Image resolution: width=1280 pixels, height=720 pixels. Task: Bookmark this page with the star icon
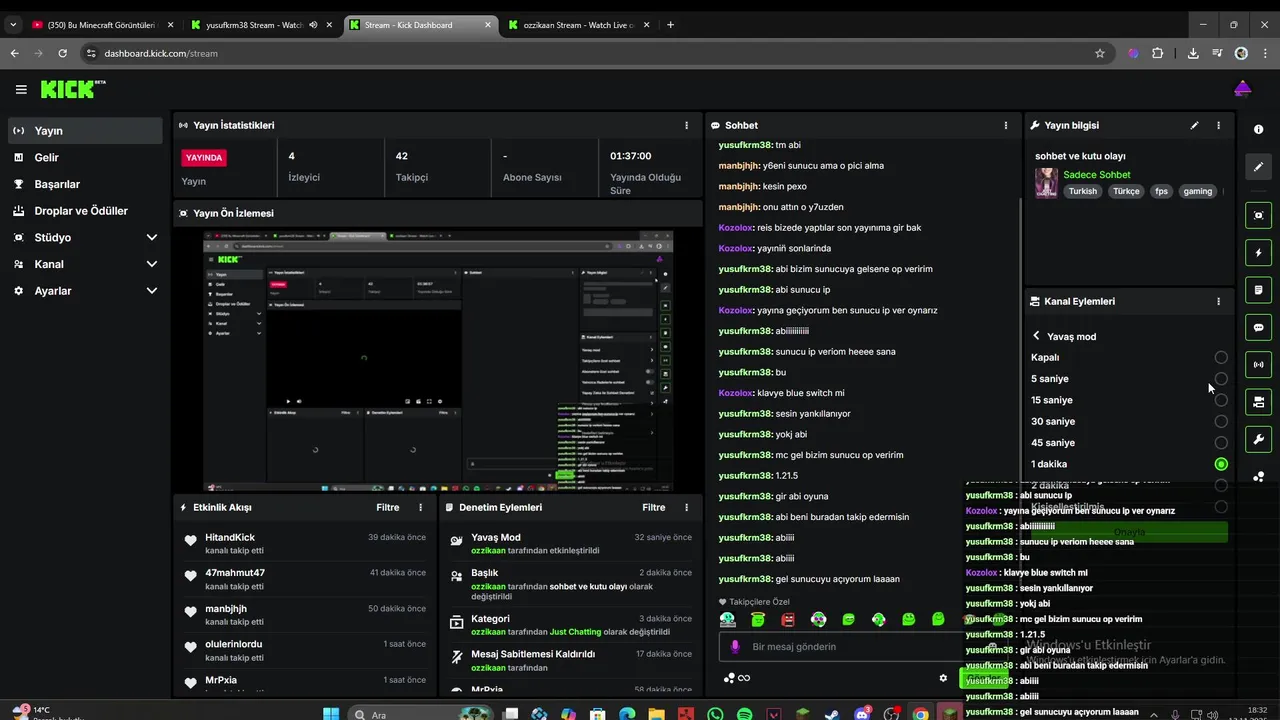pyautogui.click(x=1100, y=53)
